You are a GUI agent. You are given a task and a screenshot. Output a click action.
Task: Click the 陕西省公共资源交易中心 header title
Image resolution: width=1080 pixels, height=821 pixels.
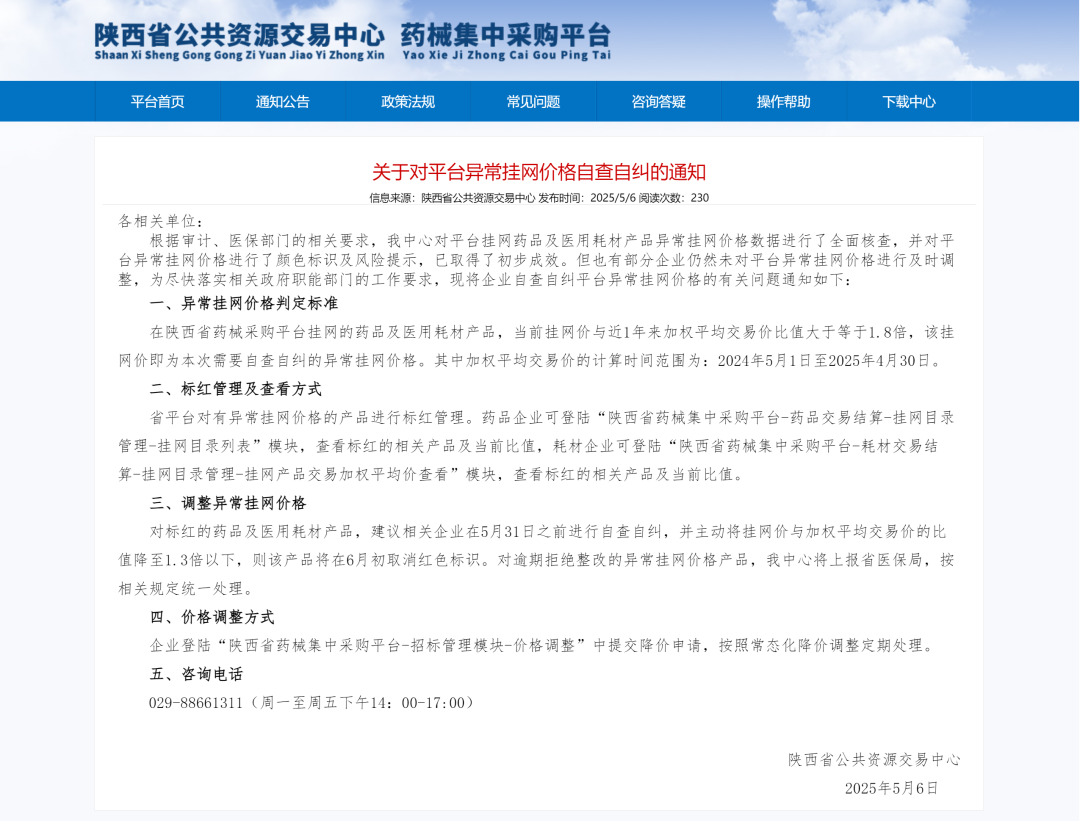point(239,34)
